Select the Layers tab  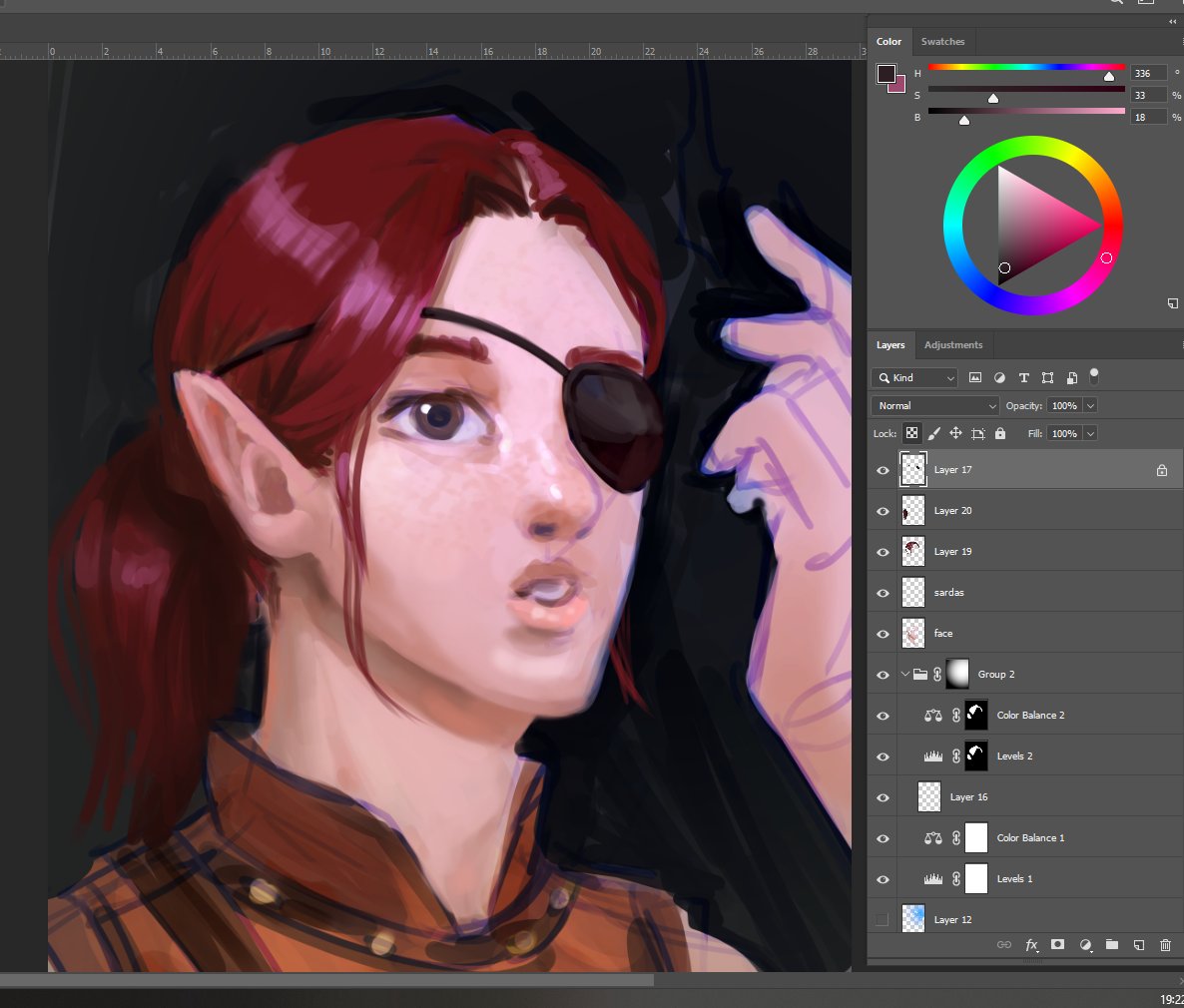890,345
